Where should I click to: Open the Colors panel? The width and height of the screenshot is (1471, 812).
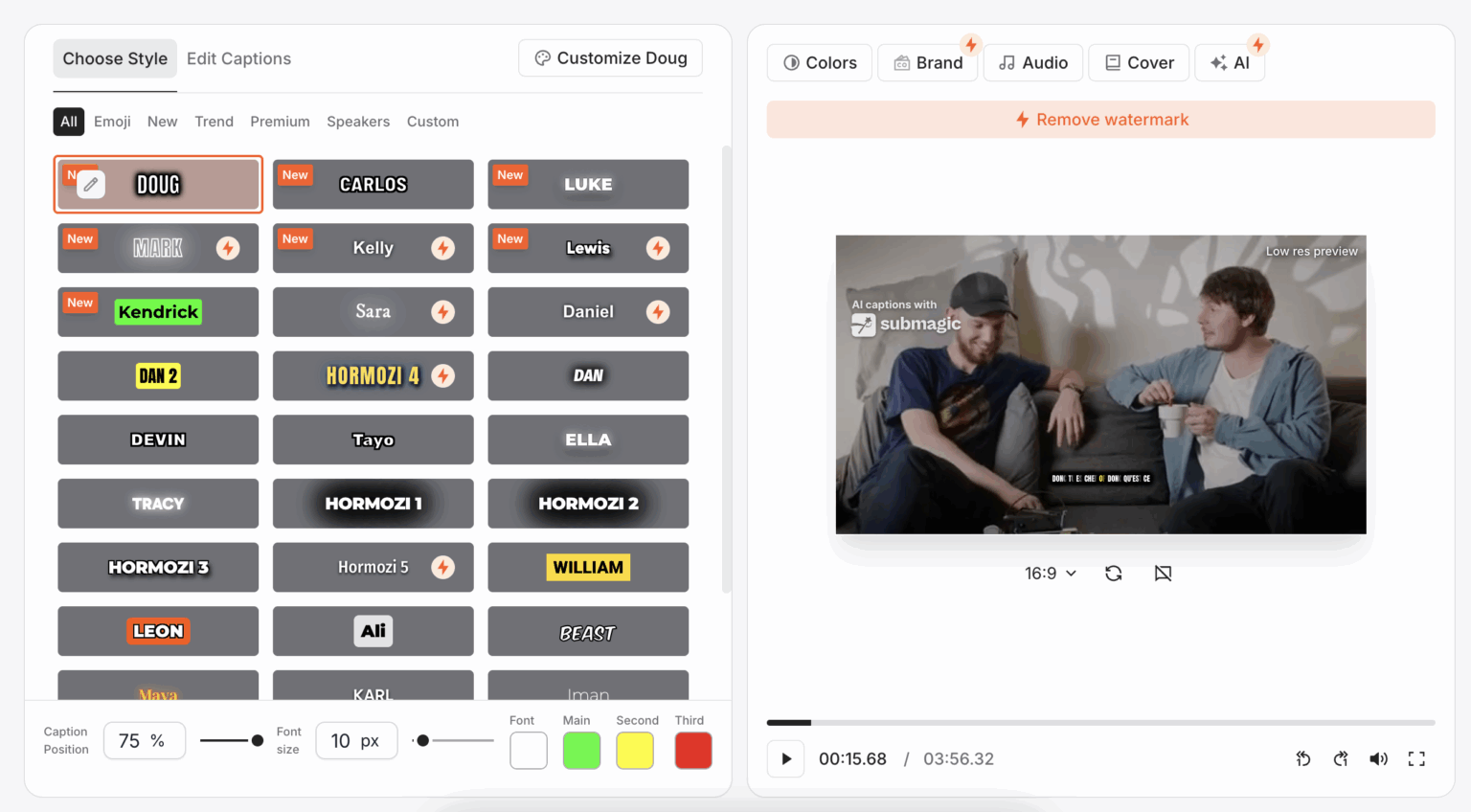pyautogui.click(x=820, y=63)
